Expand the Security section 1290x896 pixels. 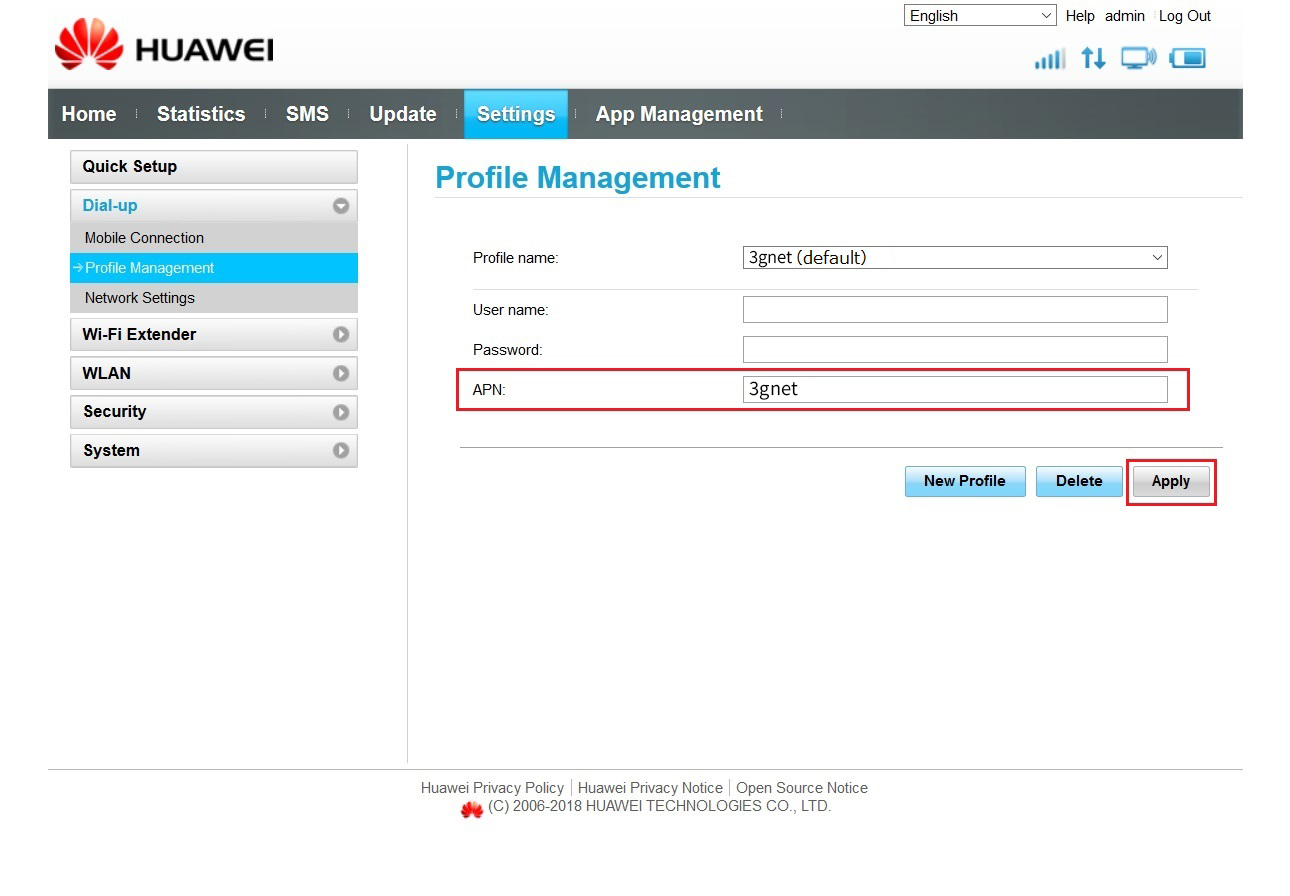tap(213, 411)
